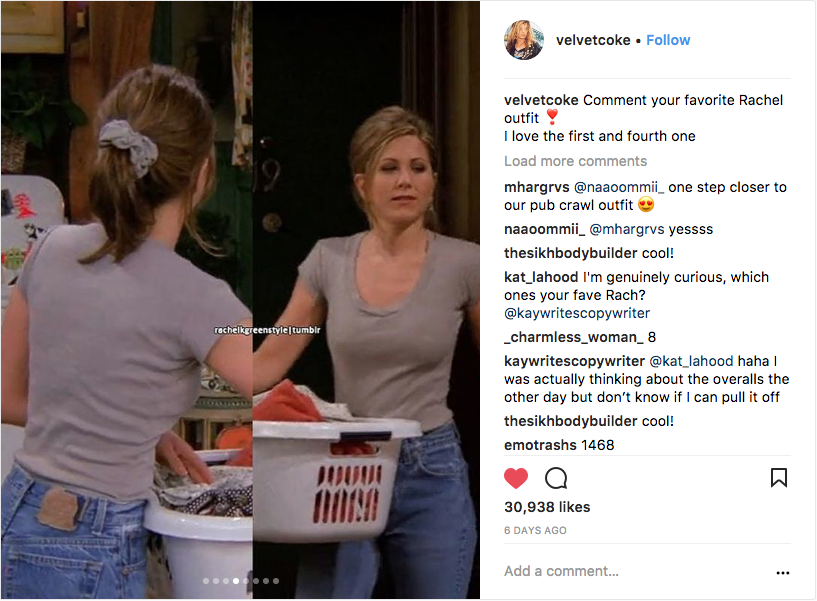Unlike the post via red heart icon

tap(516, 478)
